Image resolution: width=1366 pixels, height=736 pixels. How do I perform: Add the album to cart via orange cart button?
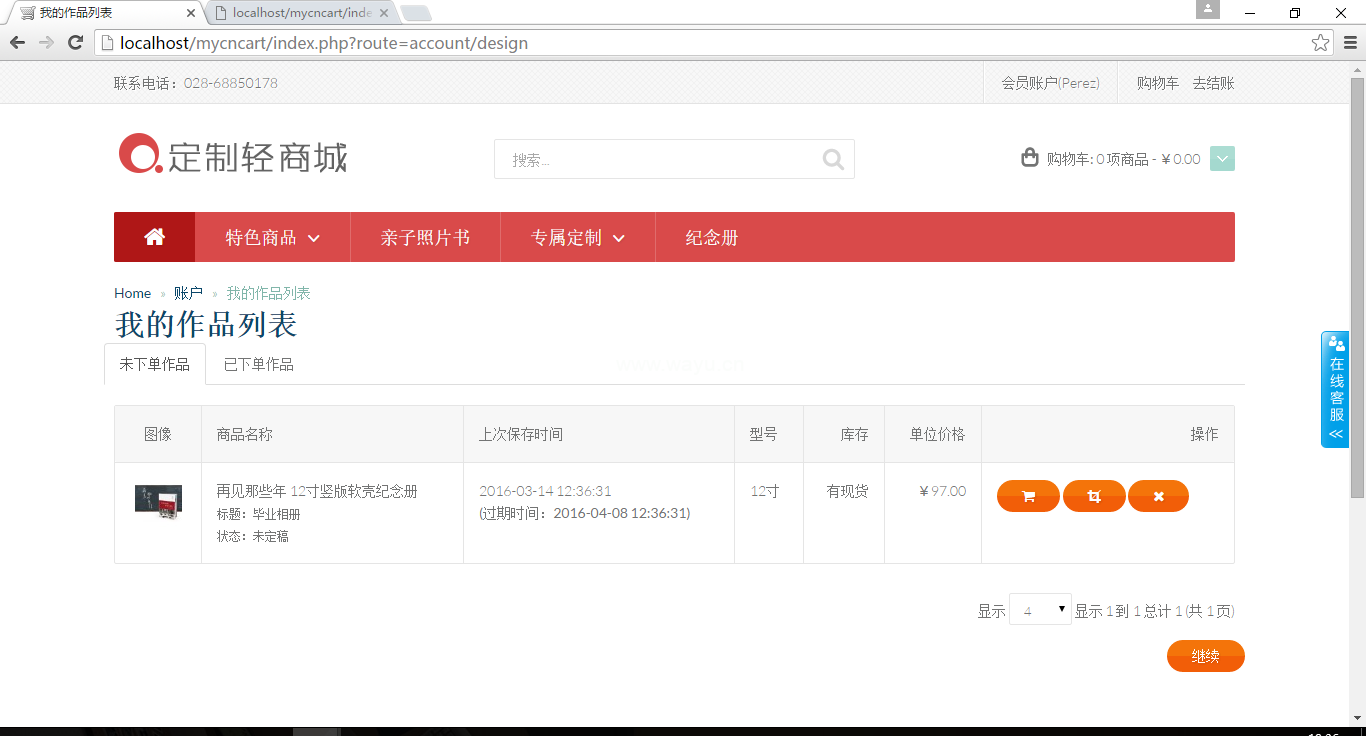coord(1028,496)
